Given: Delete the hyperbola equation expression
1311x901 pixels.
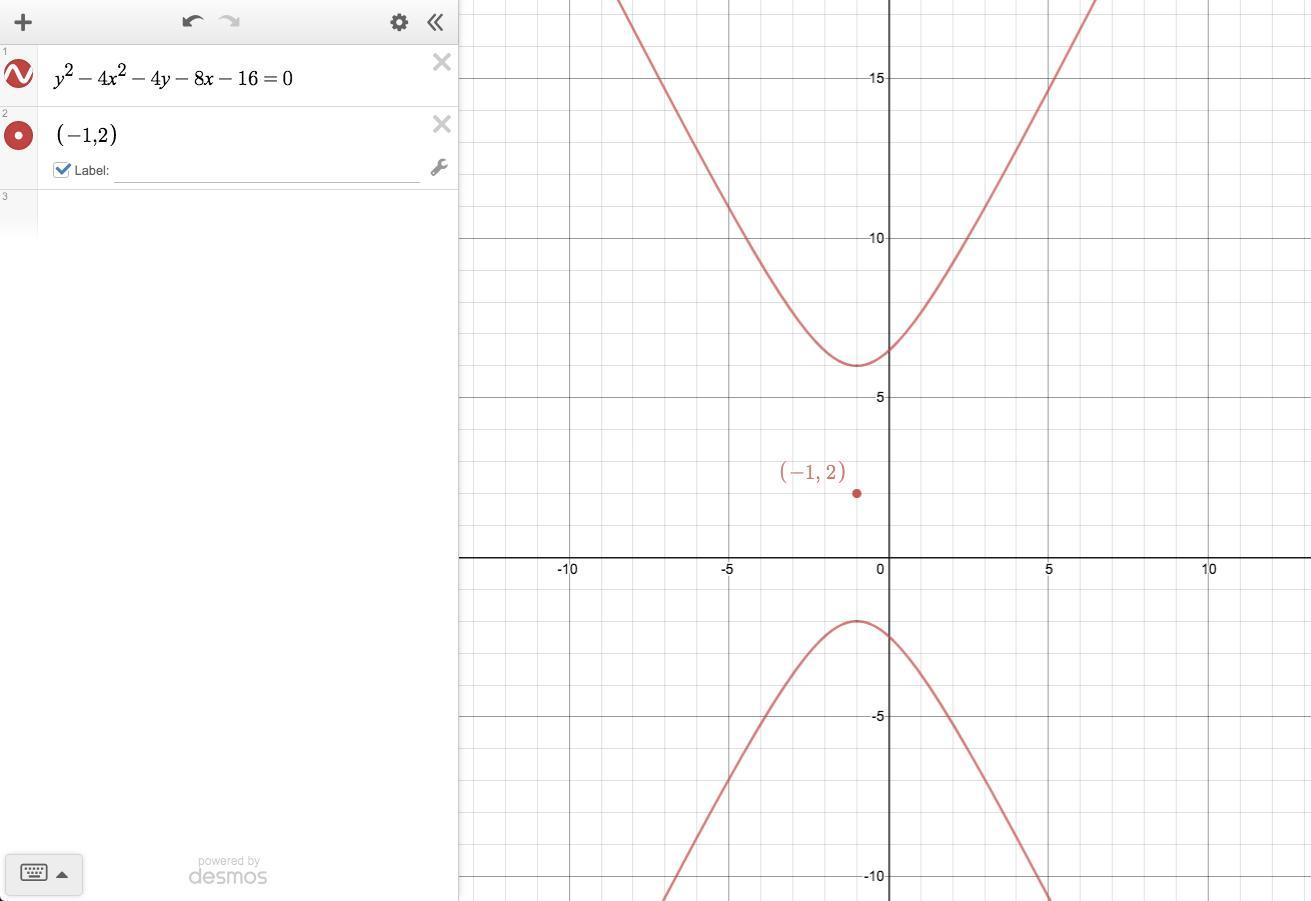Looking at the screenshot, I should pyautogui.click(x=441, y=63).
